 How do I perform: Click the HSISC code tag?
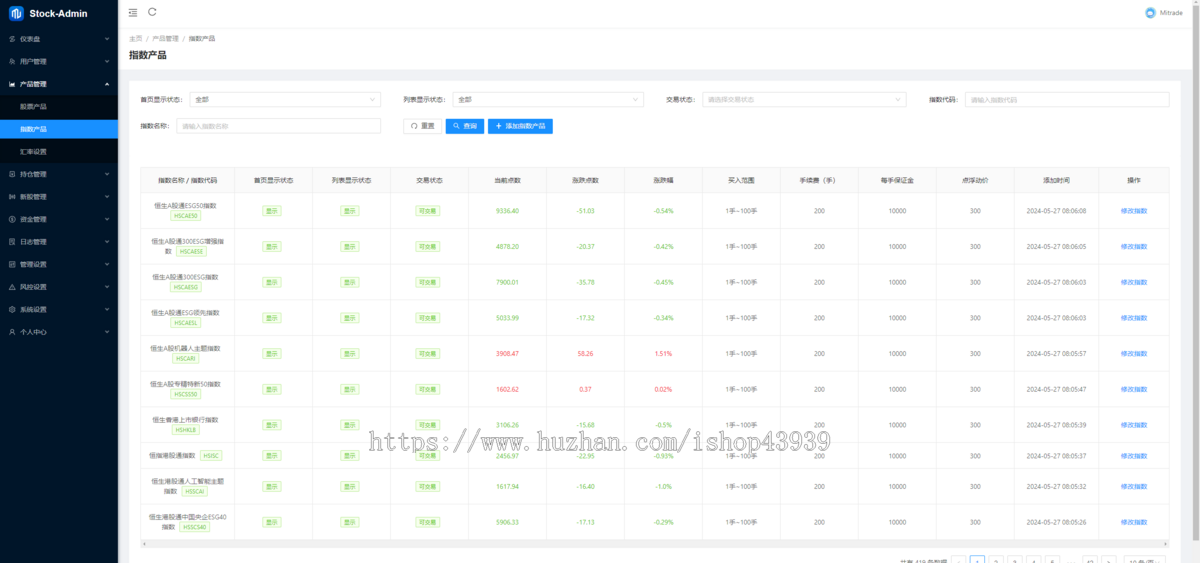coord(210,455)
